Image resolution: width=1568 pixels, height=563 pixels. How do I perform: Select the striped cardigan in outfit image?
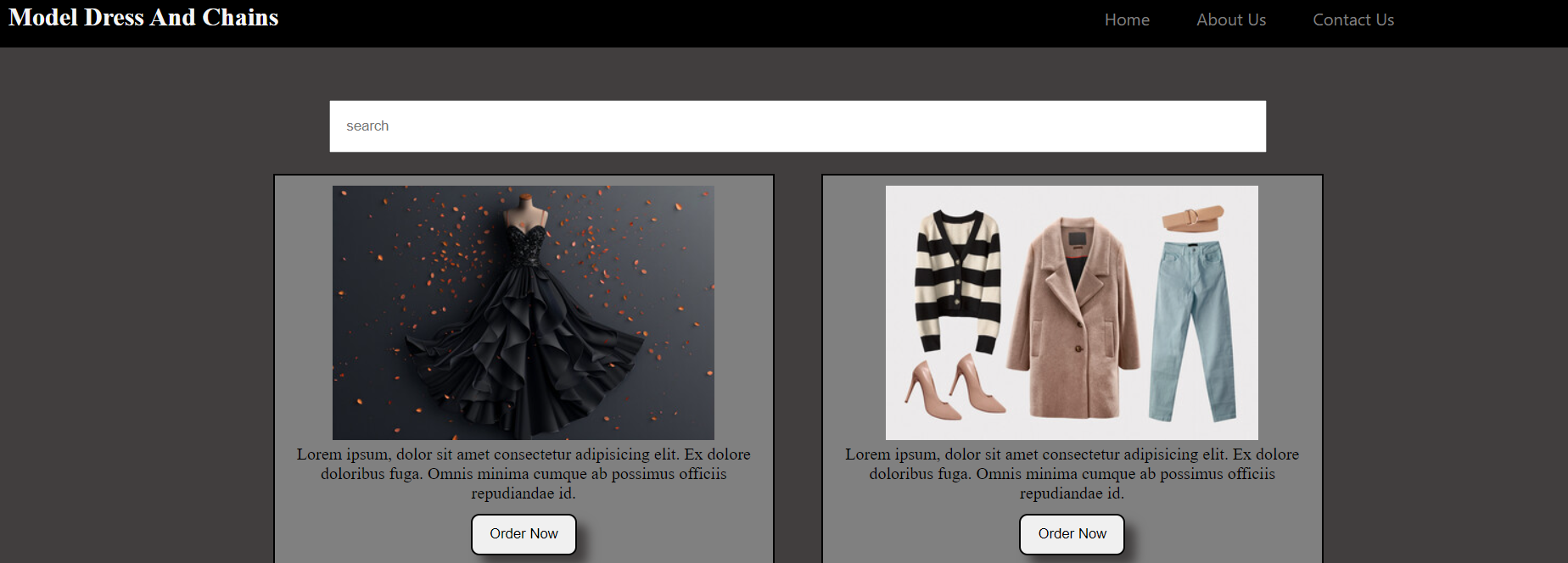pyautogui.click(x=957, y=280)
